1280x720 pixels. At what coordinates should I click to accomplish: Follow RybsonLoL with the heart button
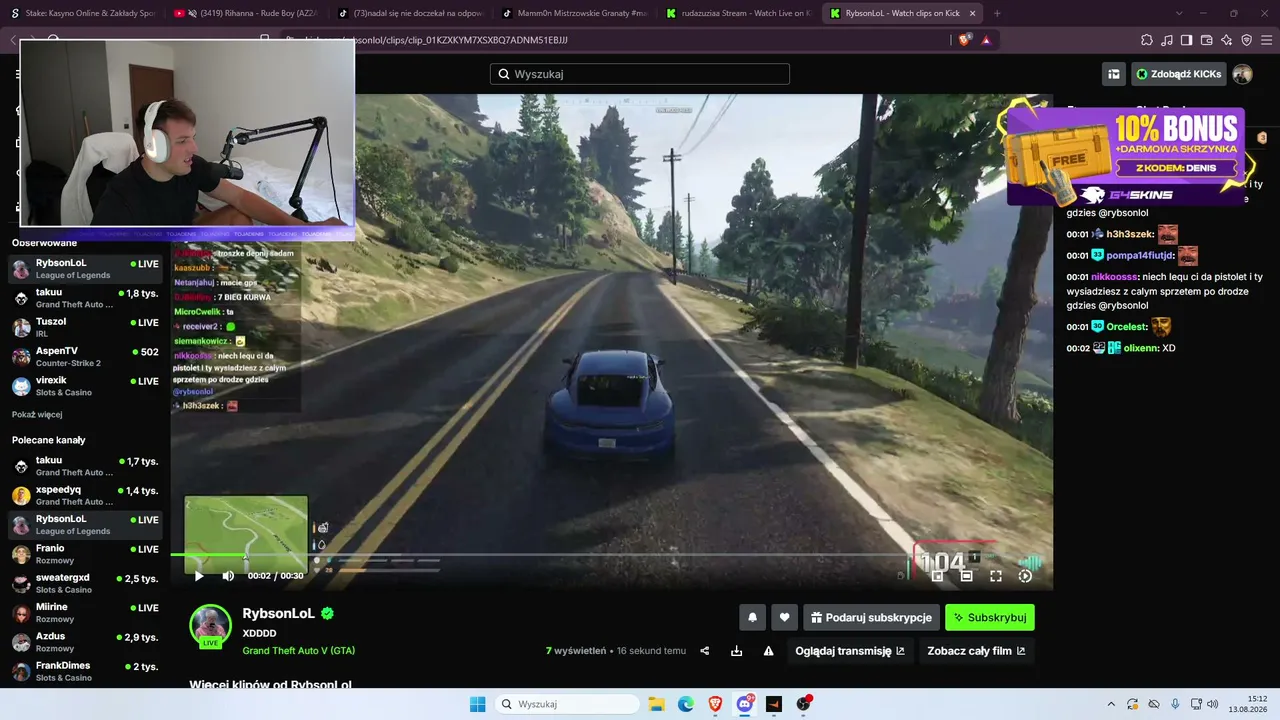pos(785,618)
